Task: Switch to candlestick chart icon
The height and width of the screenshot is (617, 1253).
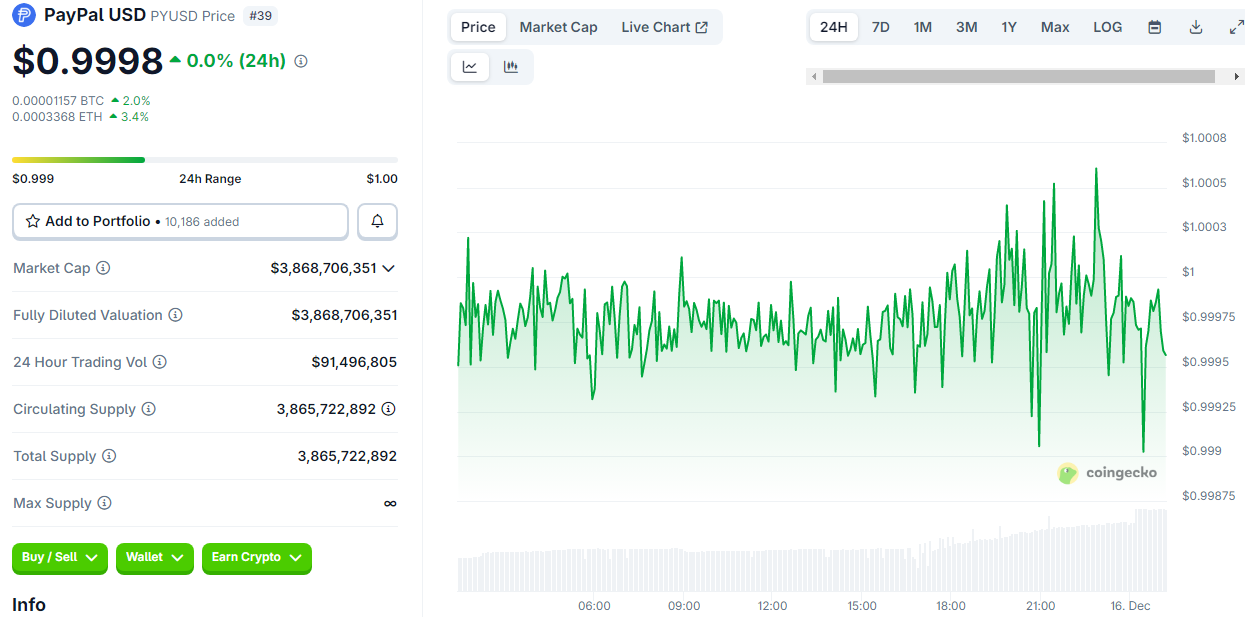Action: click(x=511, y=67)
